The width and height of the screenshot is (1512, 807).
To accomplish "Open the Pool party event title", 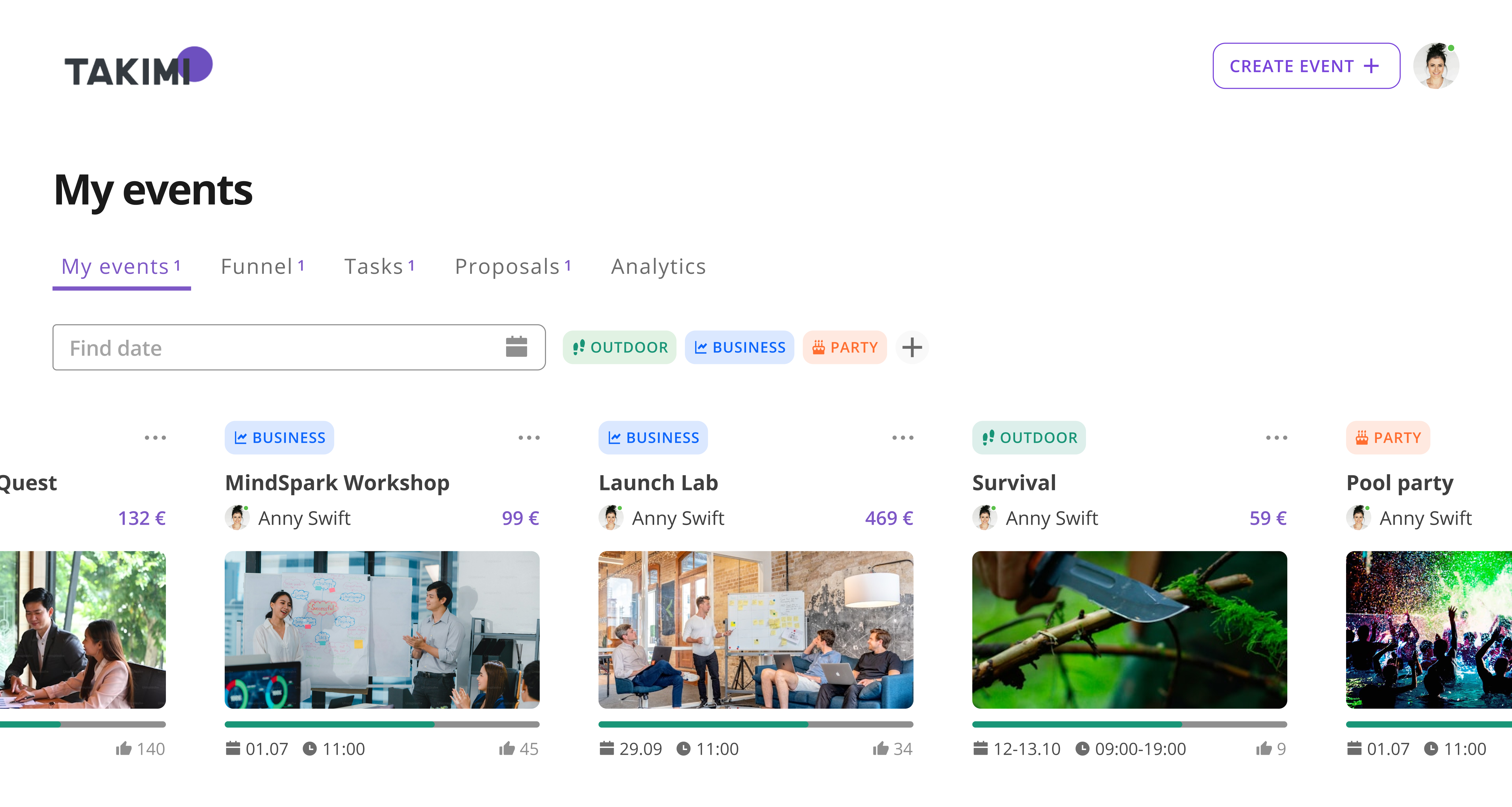I will pos(1399,483).
